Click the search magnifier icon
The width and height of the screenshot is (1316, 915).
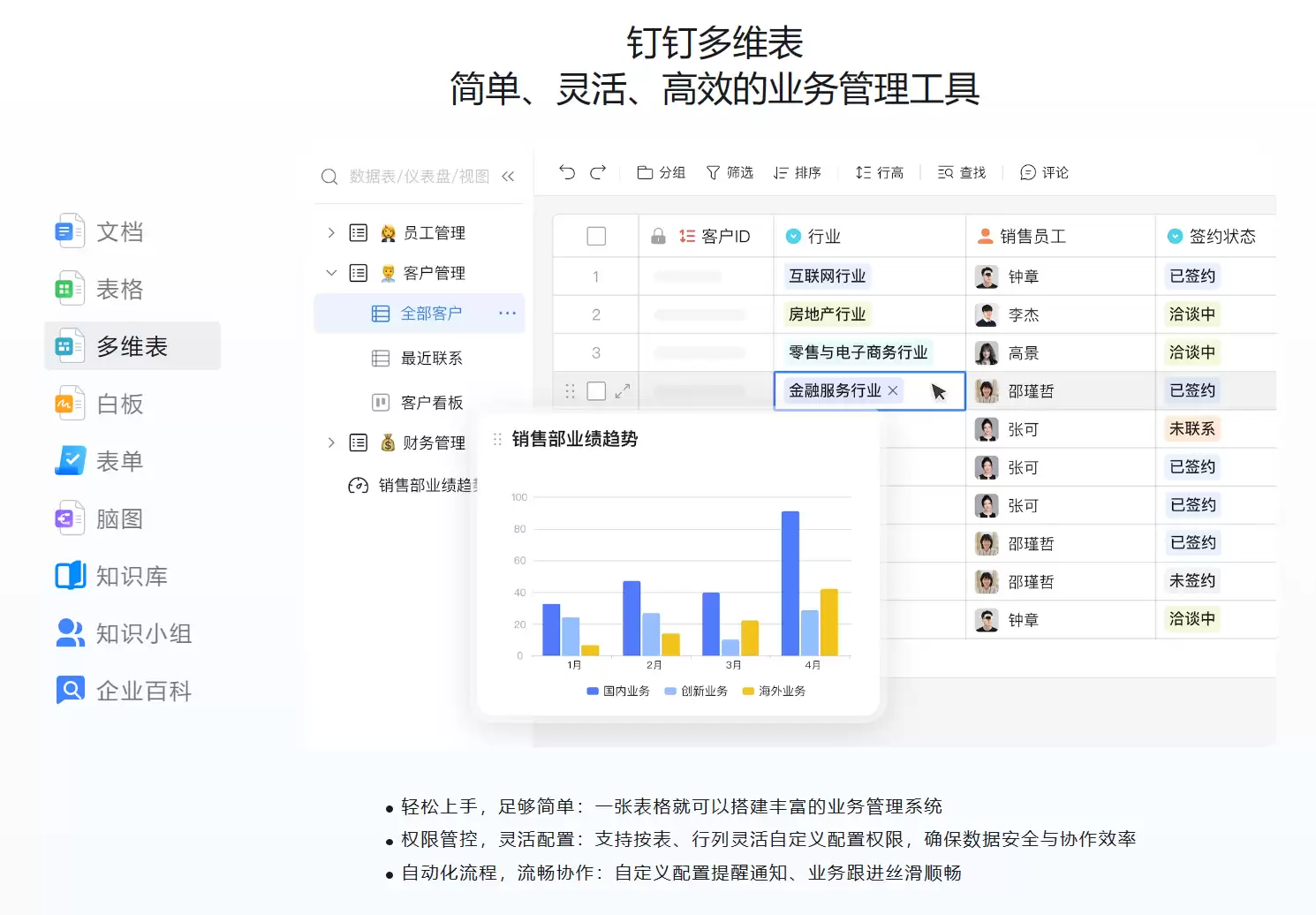coord(329,177)
